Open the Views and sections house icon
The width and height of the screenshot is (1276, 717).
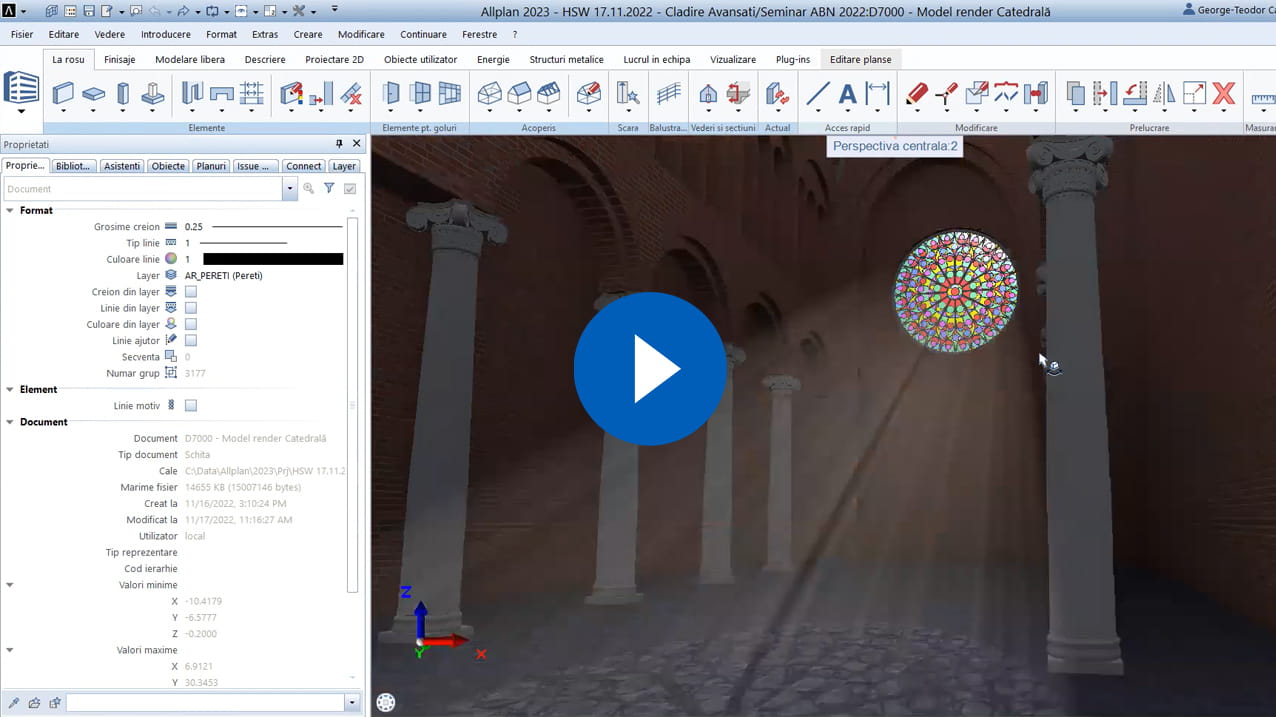708,94
